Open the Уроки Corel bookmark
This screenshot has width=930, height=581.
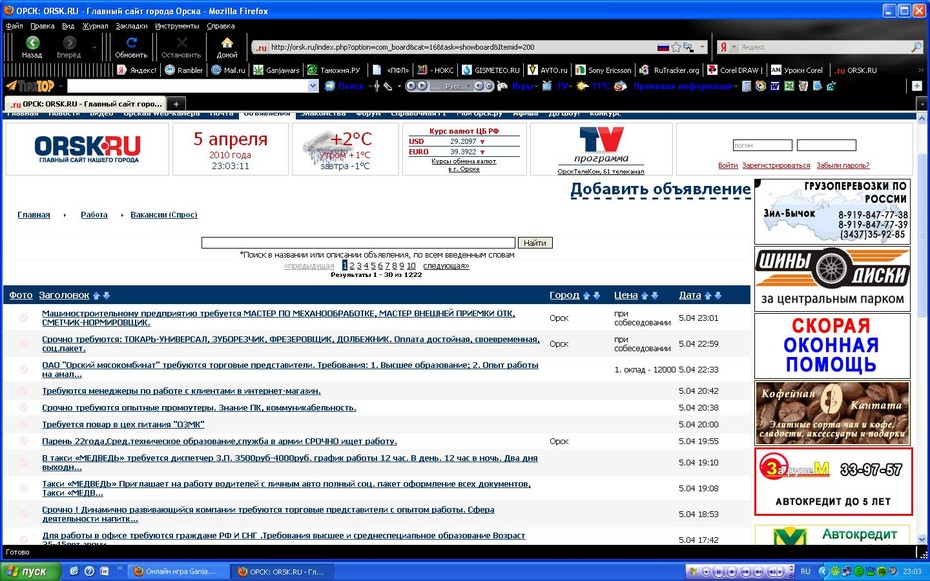tap(797, 70)
